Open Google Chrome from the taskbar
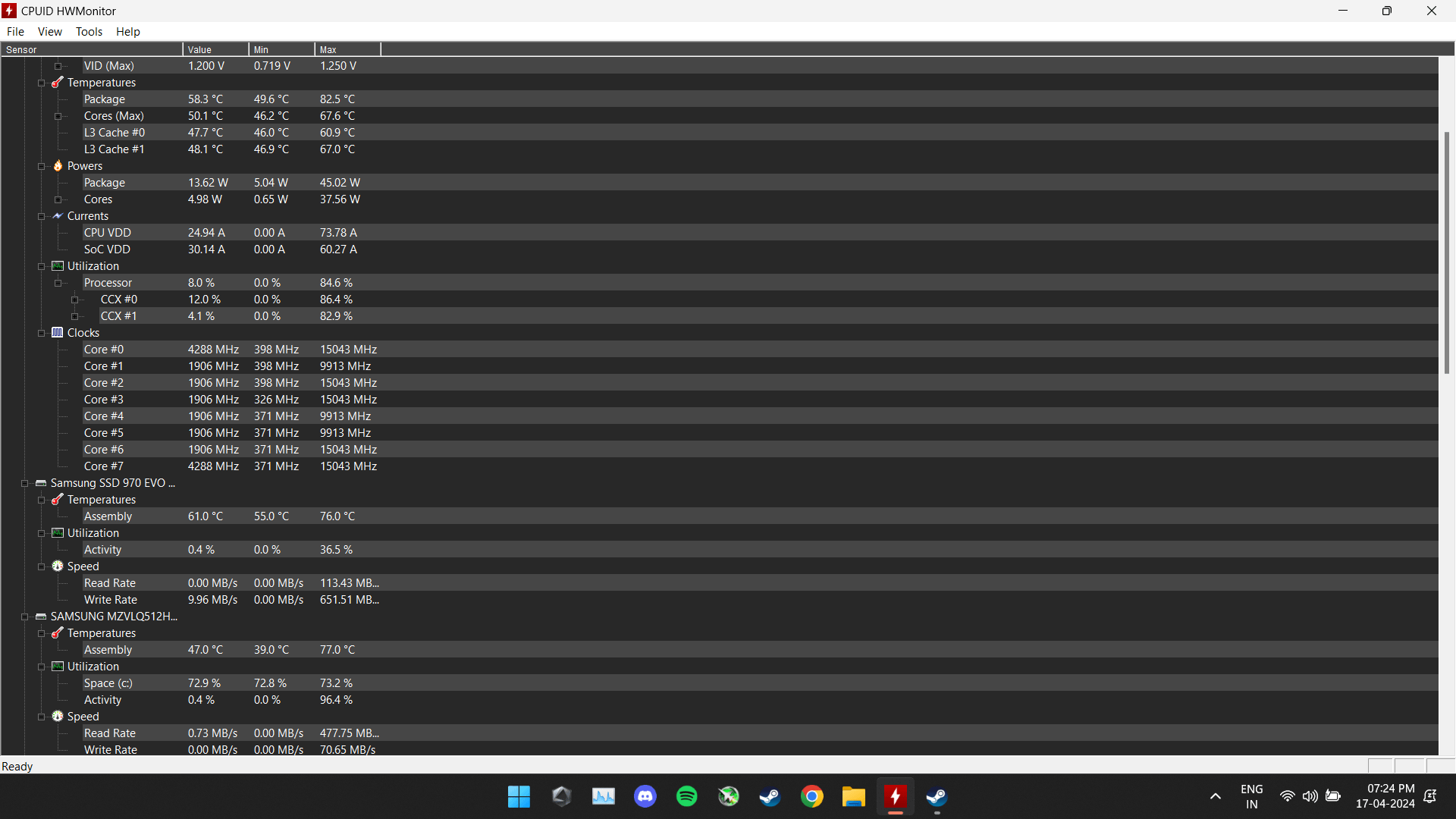The width and height of the screenshot is (1456, 819). (812, 796)
